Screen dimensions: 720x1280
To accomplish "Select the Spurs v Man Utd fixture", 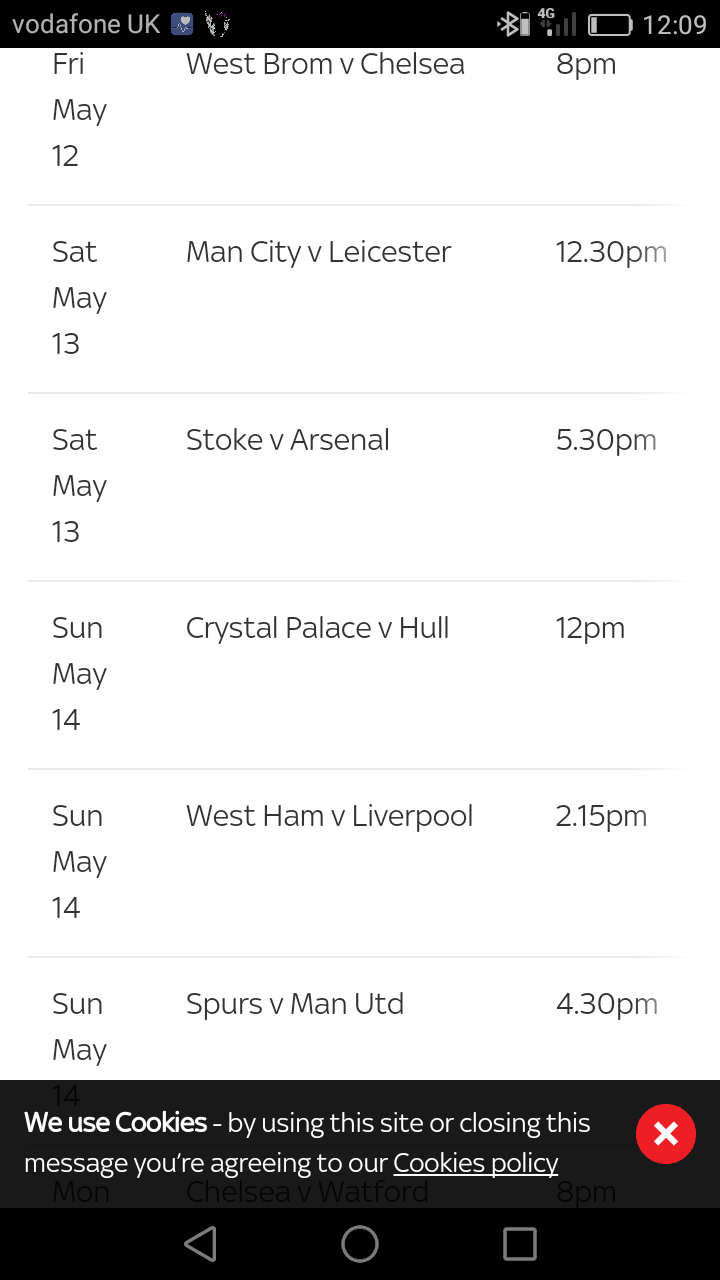I will 295,1004.
